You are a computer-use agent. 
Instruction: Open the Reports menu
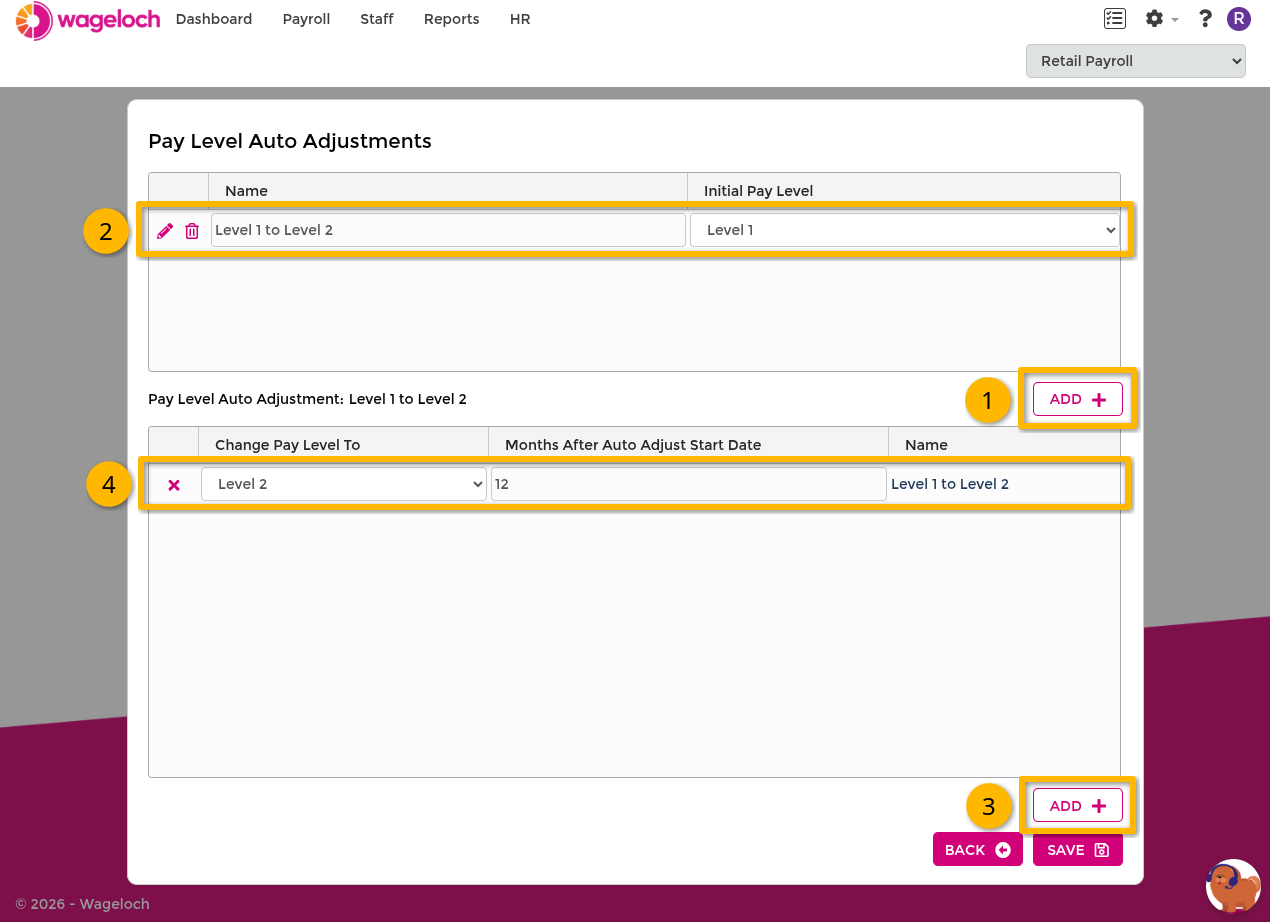451,19
